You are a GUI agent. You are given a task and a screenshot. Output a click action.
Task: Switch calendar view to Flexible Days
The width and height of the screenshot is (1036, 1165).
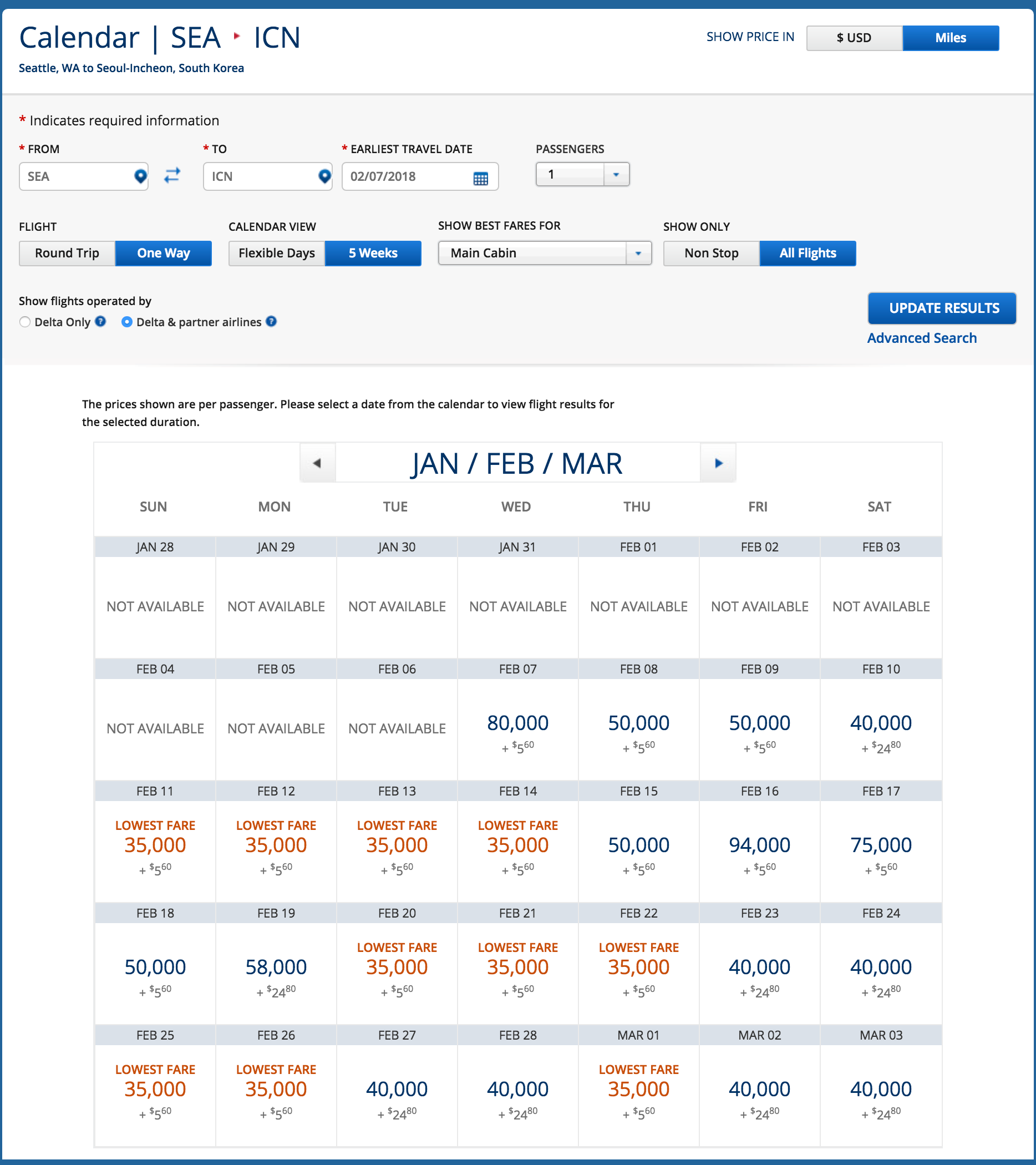pos(276,253)
